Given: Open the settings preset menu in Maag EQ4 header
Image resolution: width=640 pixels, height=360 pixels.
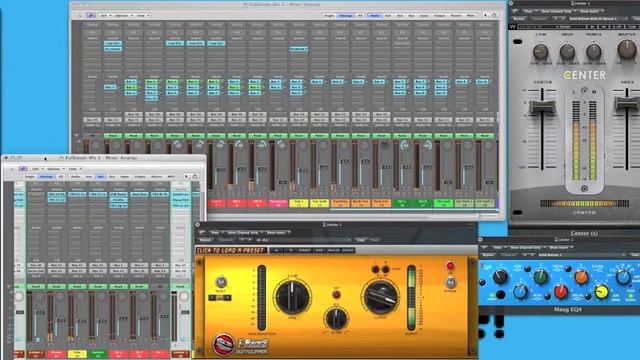Looking at the screenshot, I should click(582, 255).
